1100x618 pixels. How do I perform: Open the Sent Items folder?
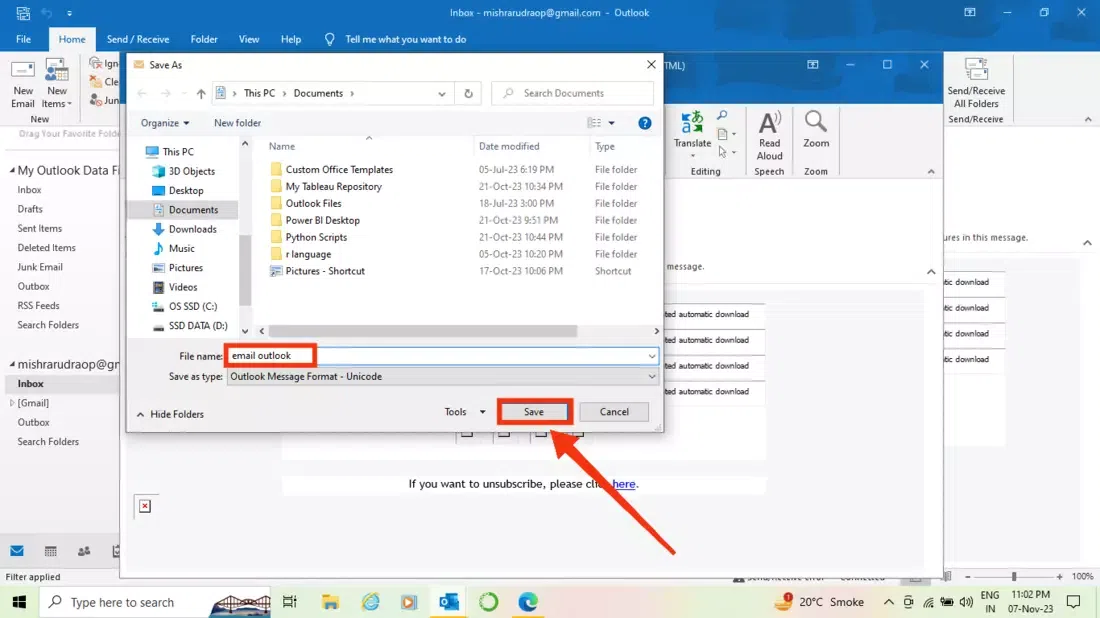click(40, 229)
